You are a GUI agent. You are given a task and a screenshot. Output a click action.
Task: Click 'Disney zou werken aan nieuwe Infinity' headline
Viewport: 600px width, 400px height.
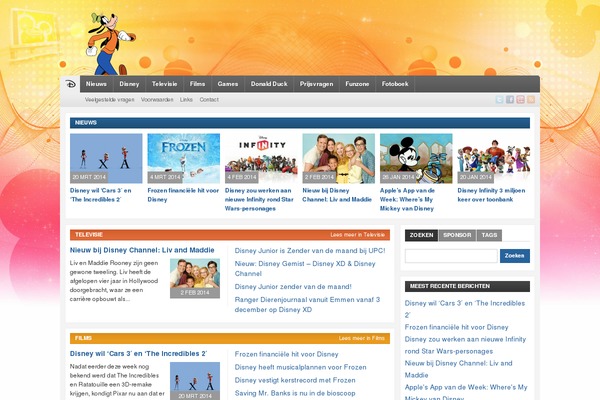tap(259, 199)
